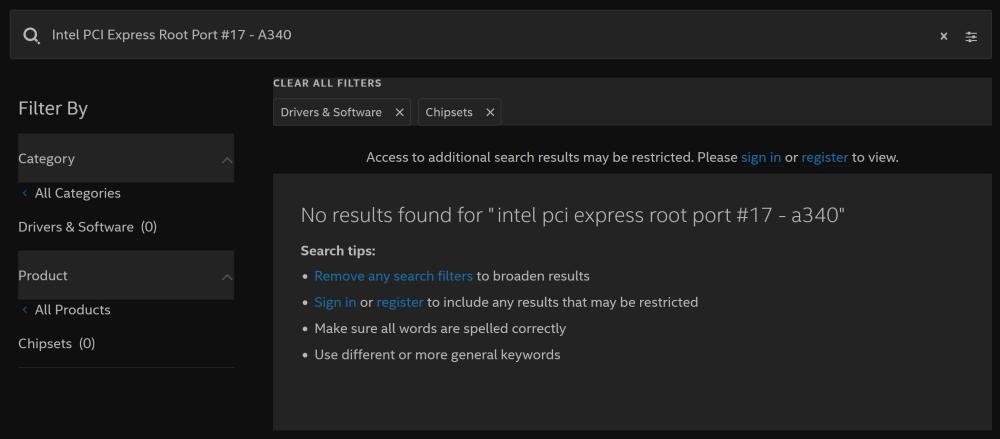Click the Sign in link in search tips
Viewport: 1000px width, 439px height.
[335, 302]
